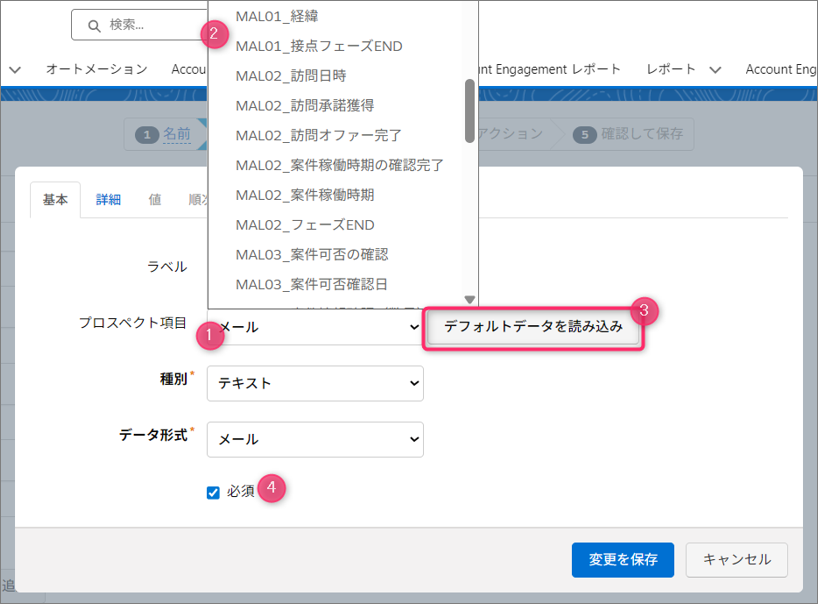This screenshot has width=818, height=604.
Task: Check the 必須 checkbox
Action: click(213, 492)
